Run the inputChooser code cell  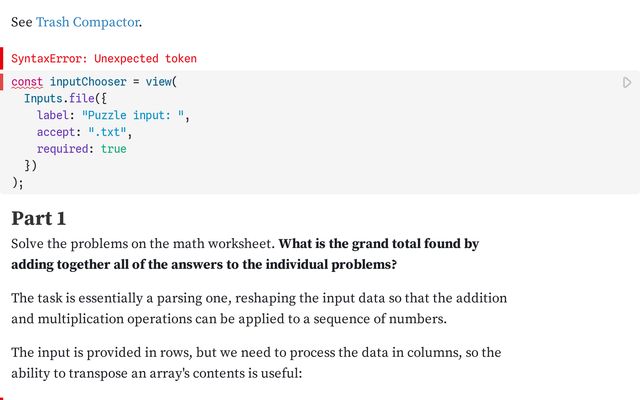click(627, 82)
